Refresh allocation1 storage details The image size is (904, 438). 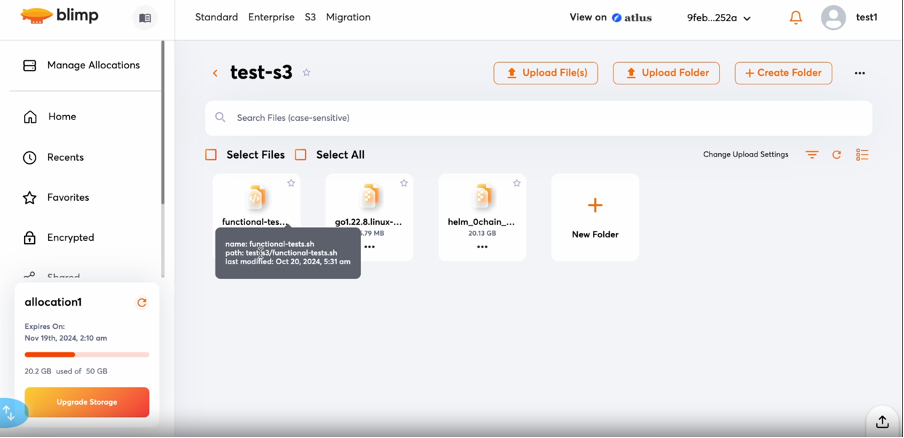click(142, 302)
